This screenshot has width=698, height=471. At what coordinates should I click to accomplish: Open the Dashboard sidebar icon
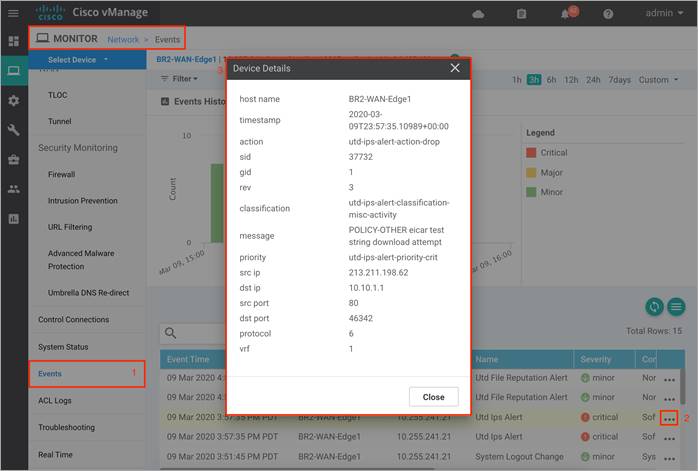pos(14,41)
